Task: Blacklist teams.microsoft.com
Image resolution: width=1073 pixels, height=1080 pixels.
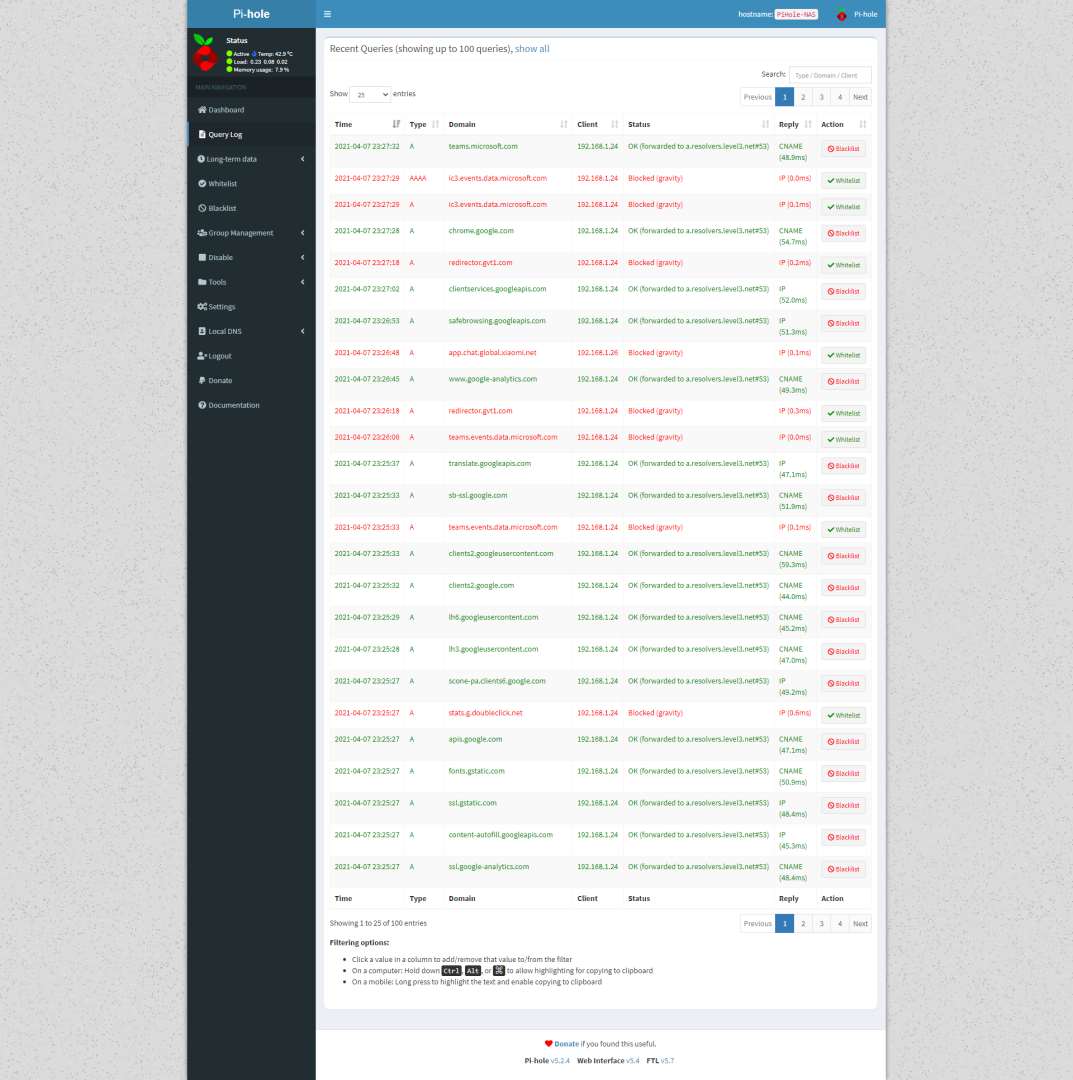Action: point(843,149)
